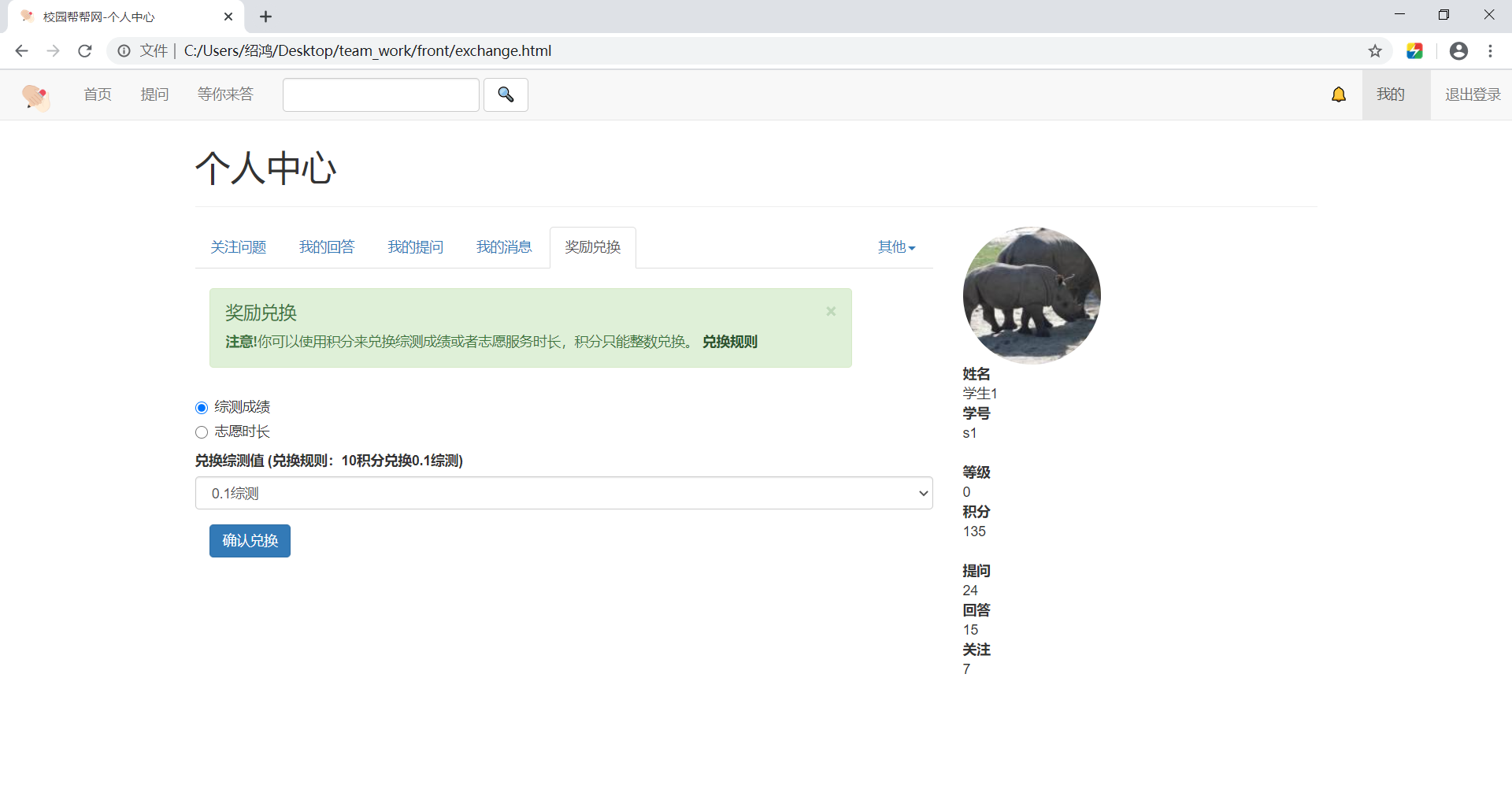Click the magnifier search button
The image size is (1512, 811).
coord(506,95)
